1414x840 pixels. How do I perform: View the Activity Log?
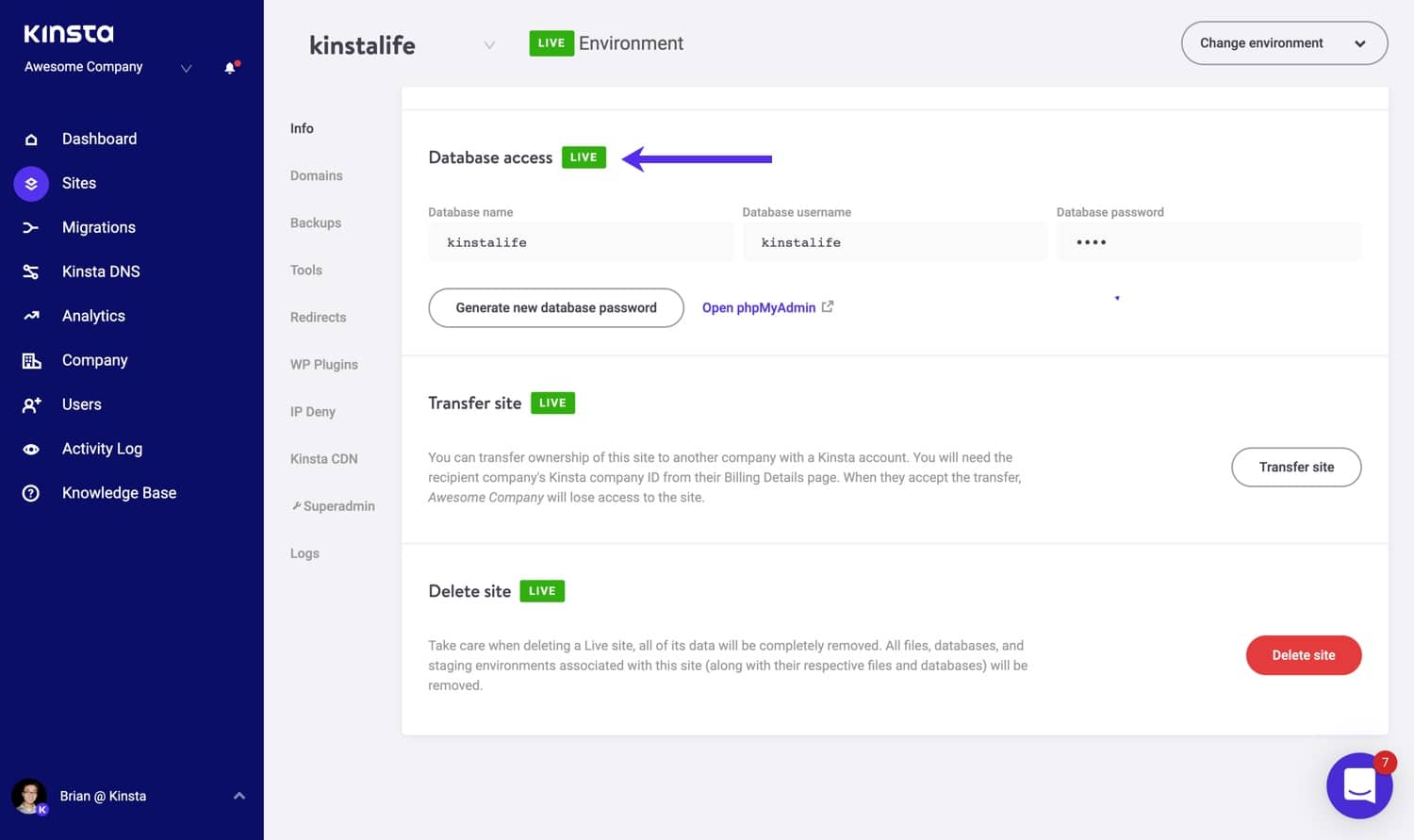pos(102,449)
